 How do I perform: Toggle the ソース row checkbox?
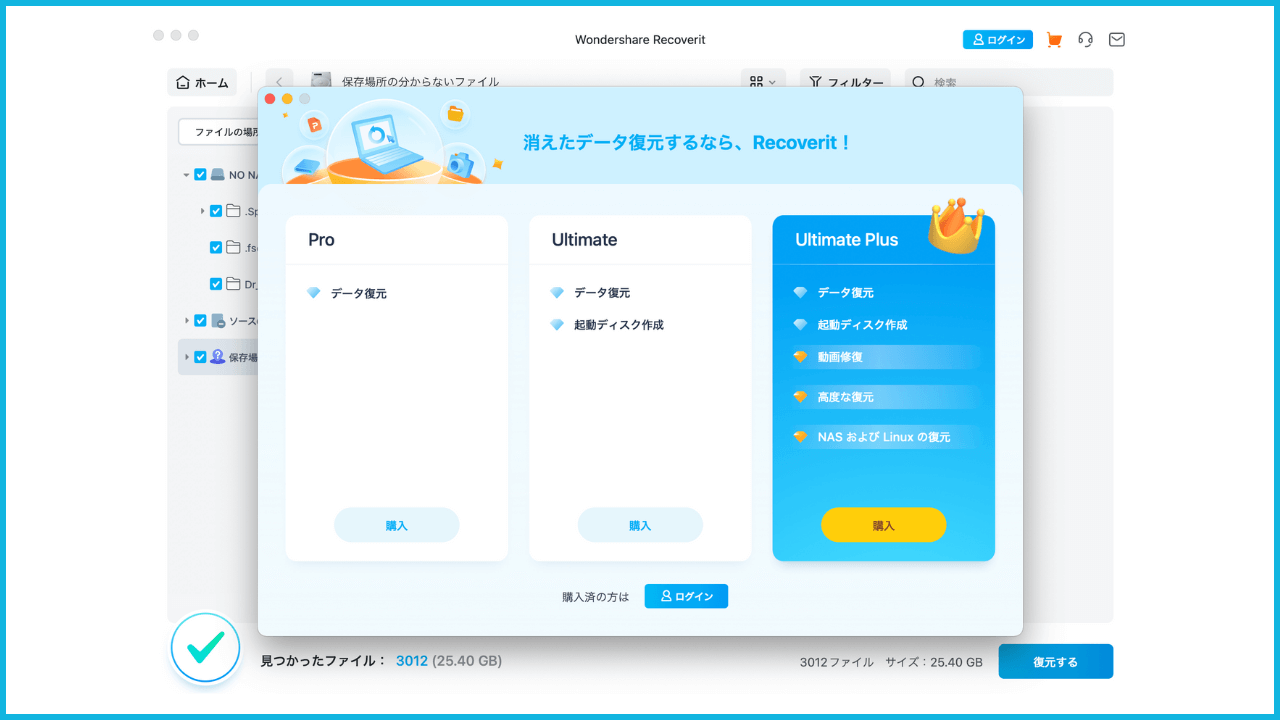pos(200,320)
